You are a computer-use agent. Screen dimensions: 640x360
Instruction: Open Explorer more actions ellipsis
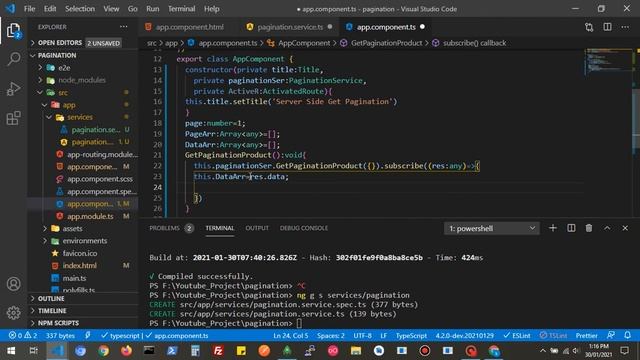click(124, 27)
